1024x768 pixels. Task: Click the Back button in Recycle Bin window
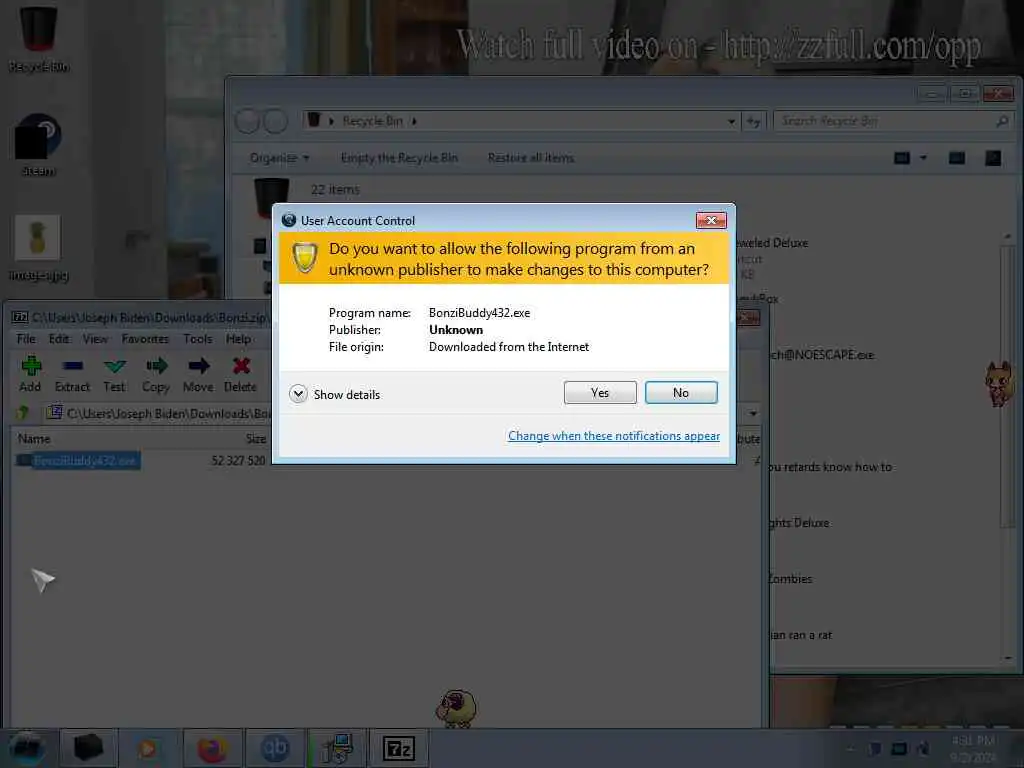tap(248, 121)
